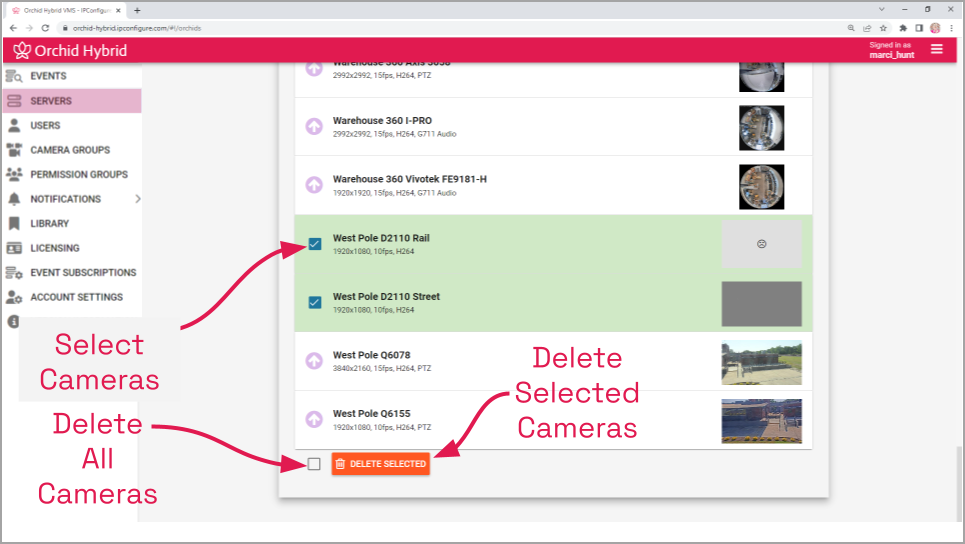Click the browser address bar URL
The image size is (965, 544).
(x=137, y=28)
